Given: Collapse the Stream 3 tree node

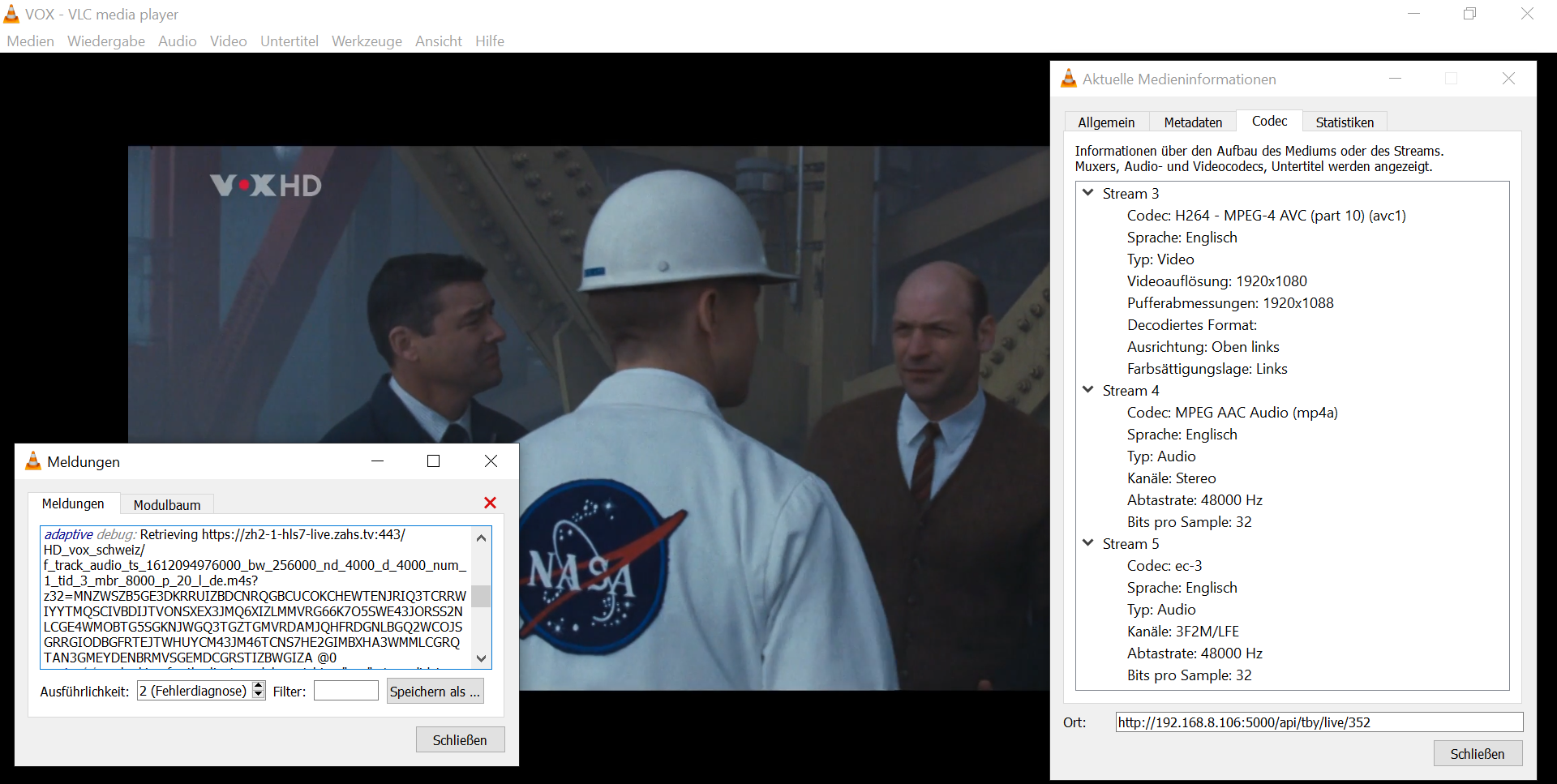Looking at the screenshot, I should coord(1088,193).
